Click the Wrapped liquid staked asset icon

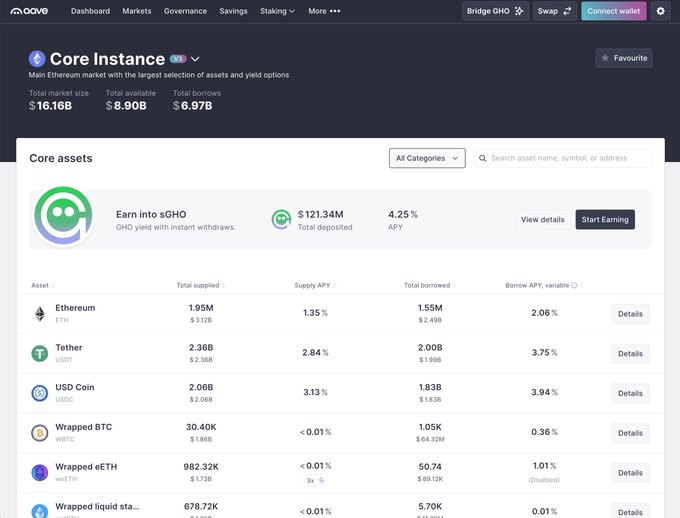tap(39, 511)
